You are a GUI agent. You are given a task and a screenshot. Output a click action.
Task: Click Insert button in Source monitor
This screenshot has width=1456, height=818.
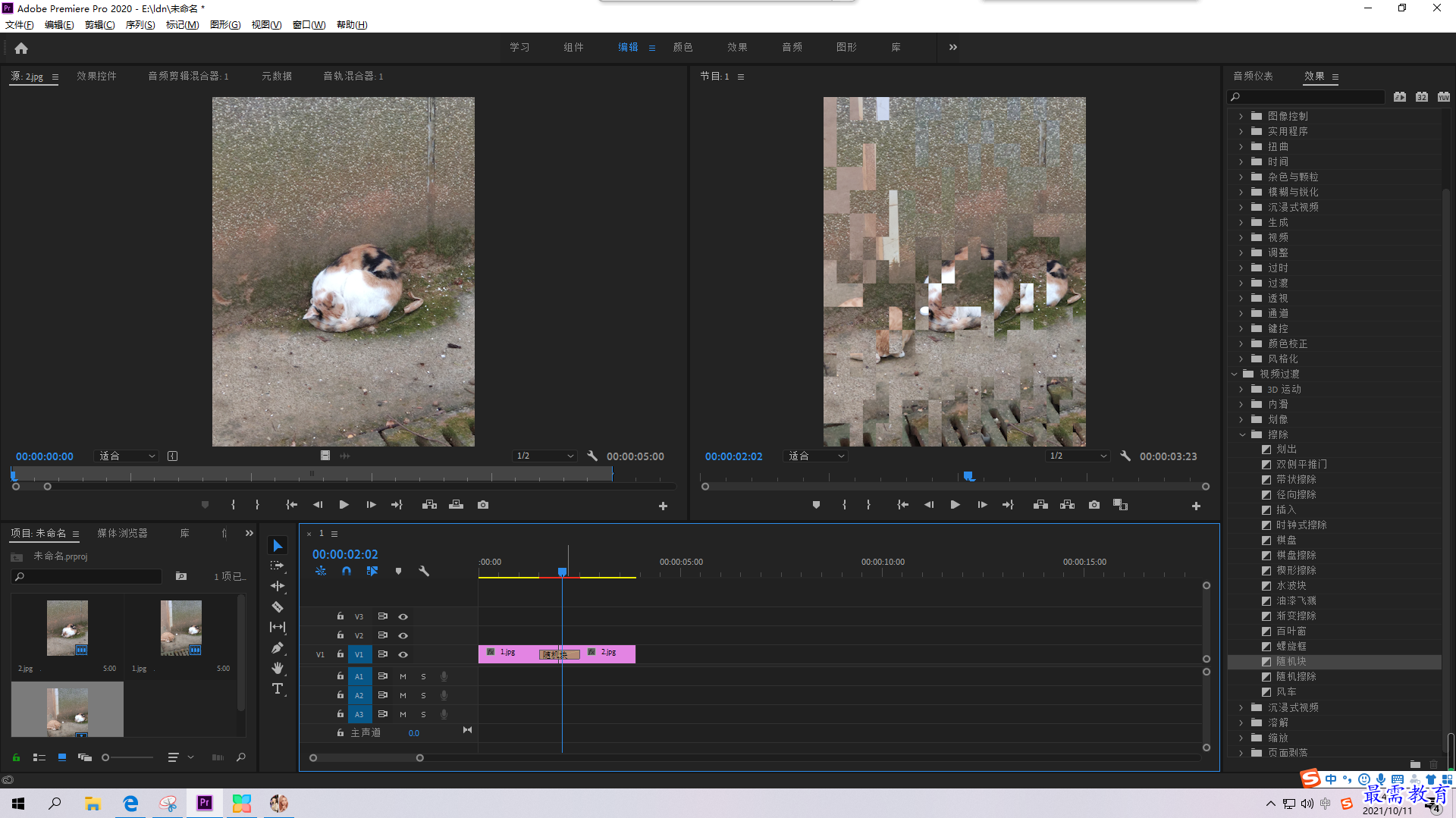[429, 505]
